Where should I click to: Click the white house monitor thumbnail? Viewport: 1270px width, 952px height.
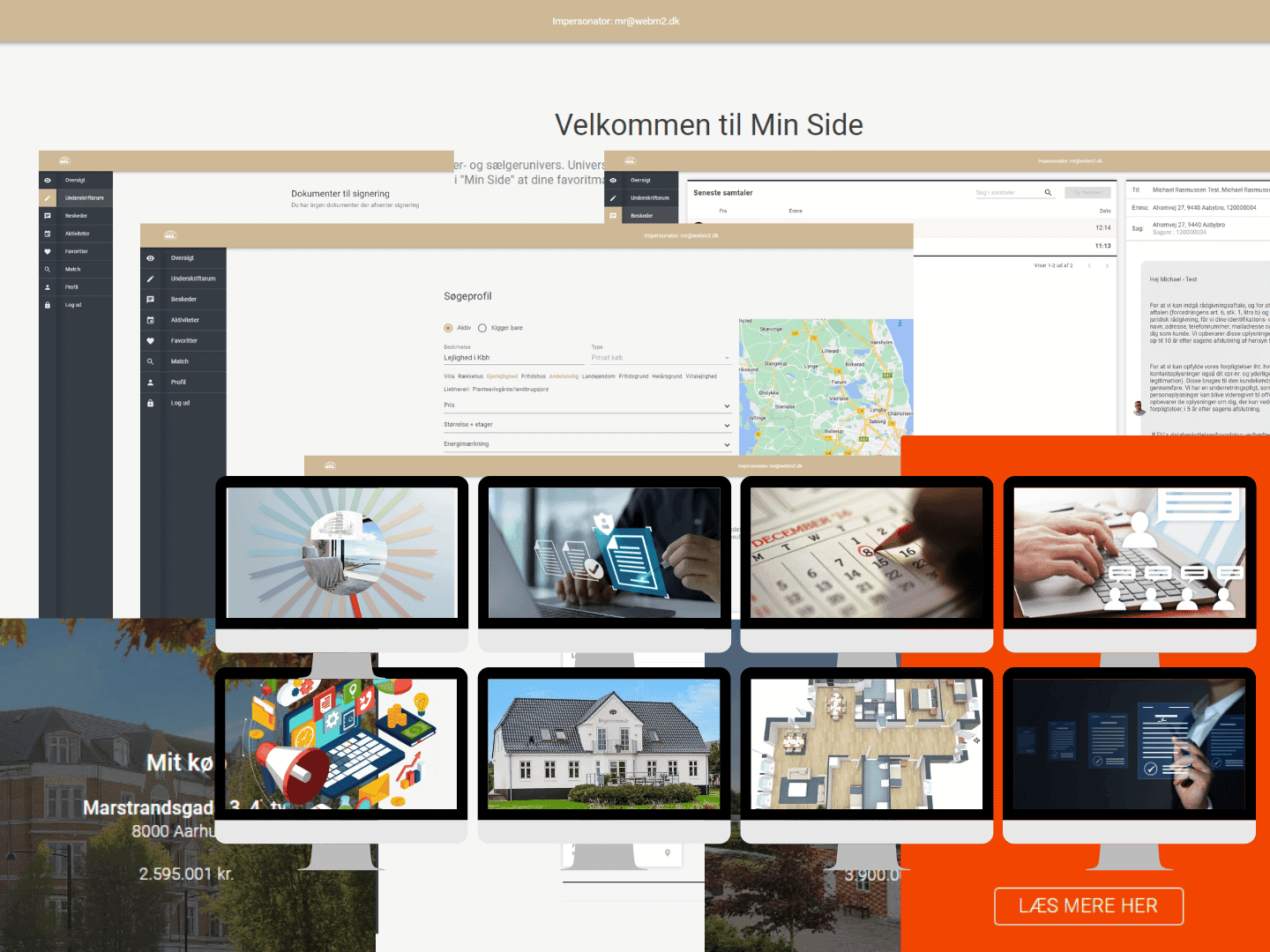[604, 744]
